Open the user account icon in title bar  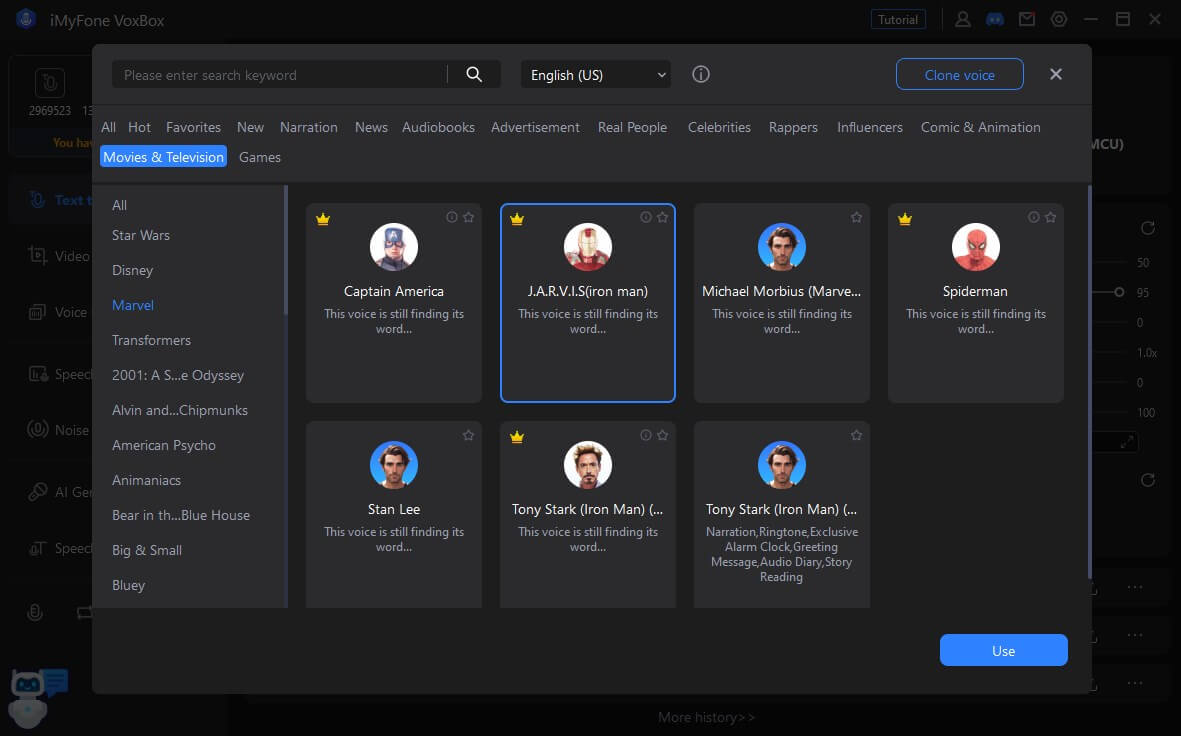(962, 20)
